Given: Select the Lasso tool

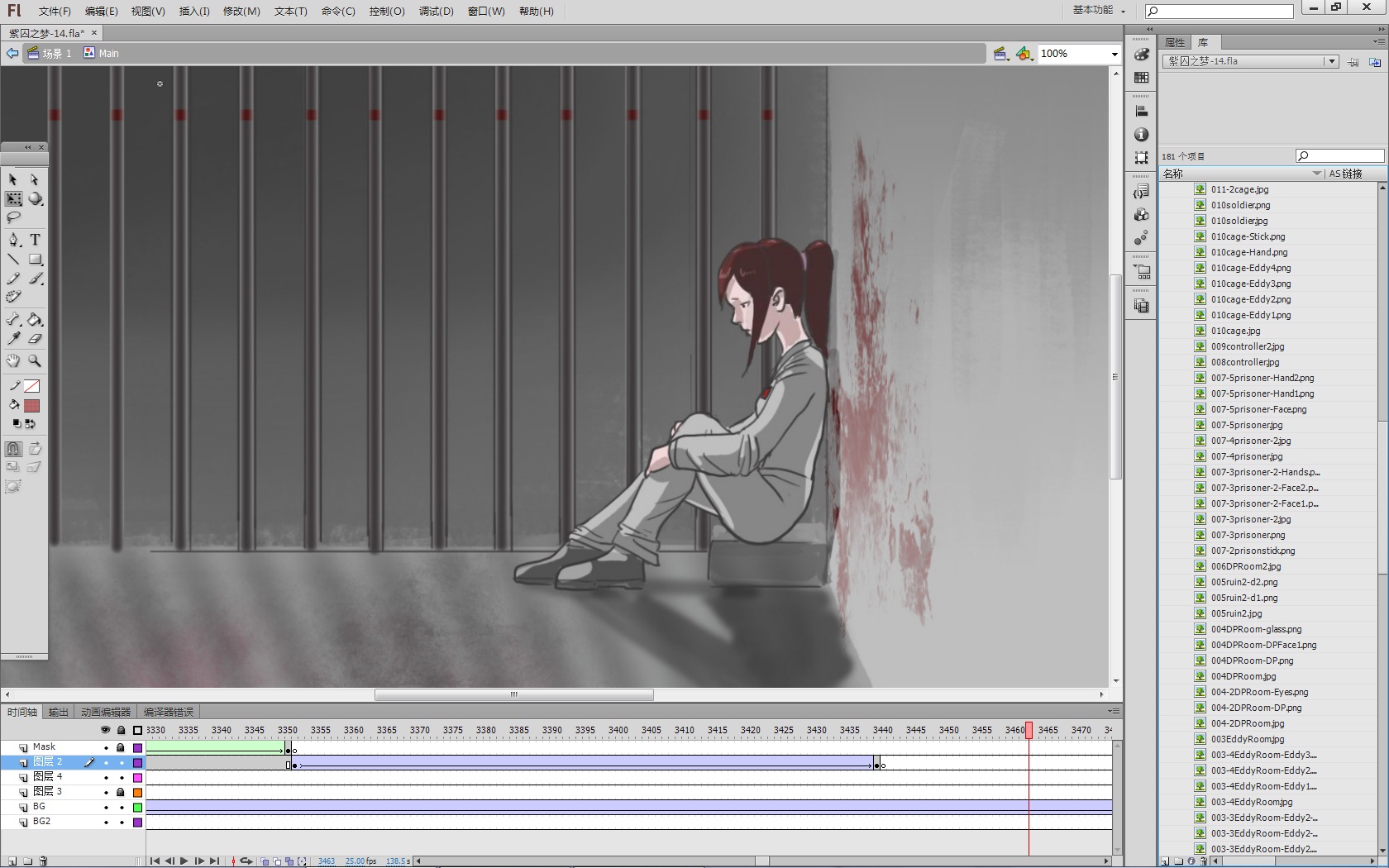Looking at the screenshot, I should (x=13, y=218).
